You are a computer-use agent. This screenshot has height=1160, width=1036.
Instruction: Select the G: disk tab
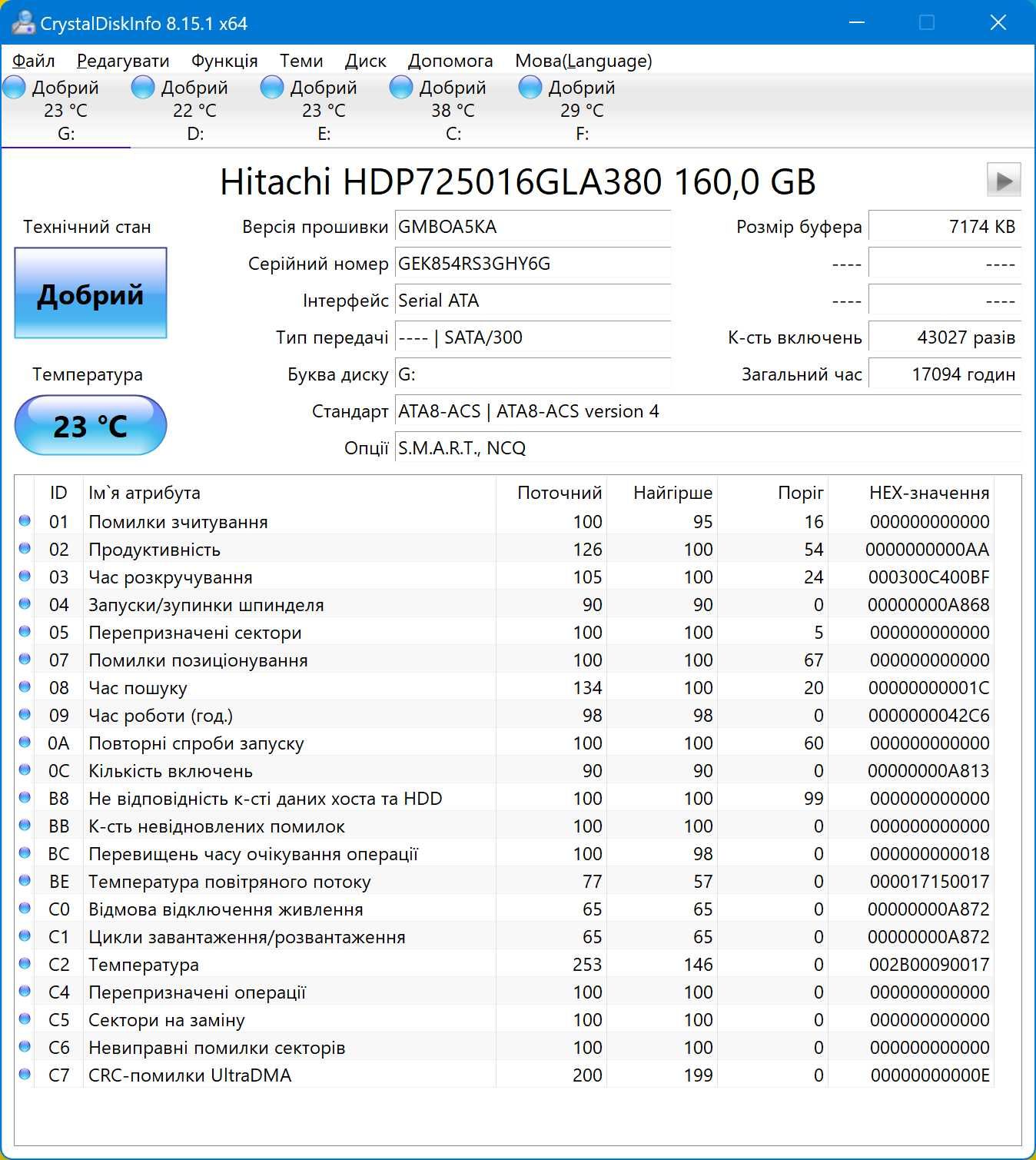[x=66, y=110]
